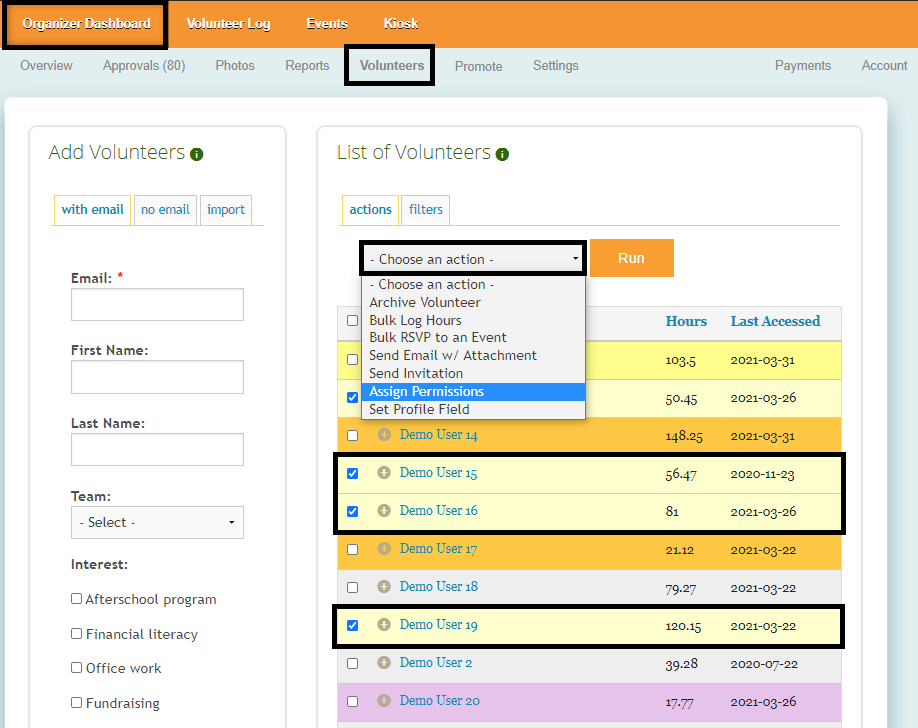Switch to the filters tab
Image resolution: width=918 pixels, height=728 pixels.
(426, 210)
